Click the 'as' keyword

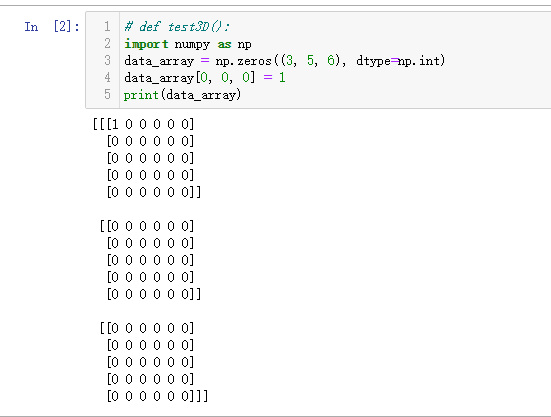pyautogui.click(x=224, y=45)
